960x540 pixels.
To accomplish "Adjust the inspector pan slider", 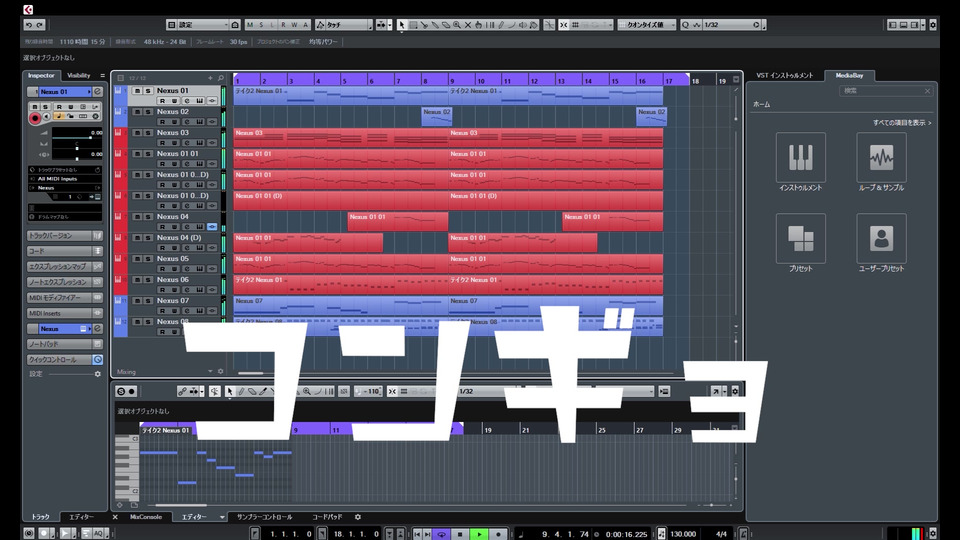I will (x=77, y=149).
